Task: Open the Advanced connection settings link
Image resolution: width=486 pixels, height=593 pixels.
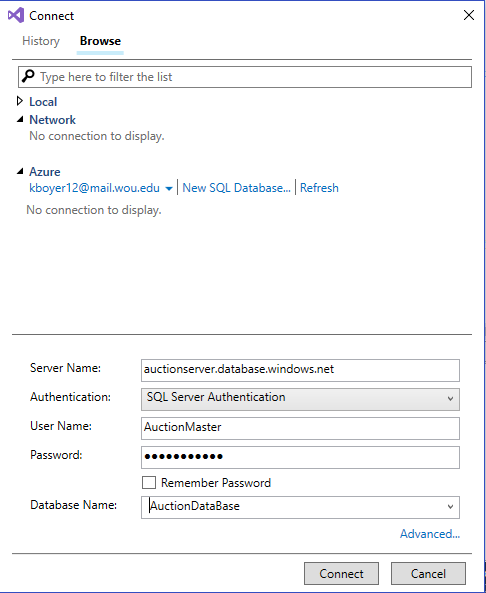Action: 430,534
